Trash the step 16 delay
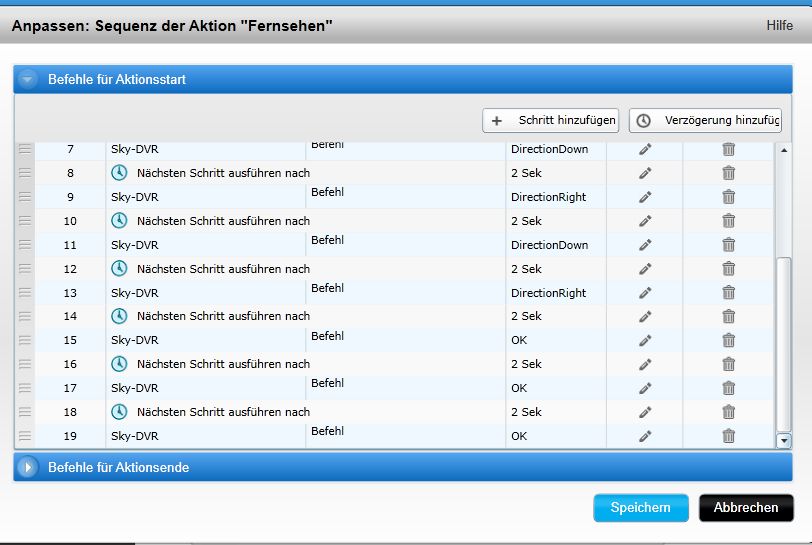 click(x=729, y=364)
